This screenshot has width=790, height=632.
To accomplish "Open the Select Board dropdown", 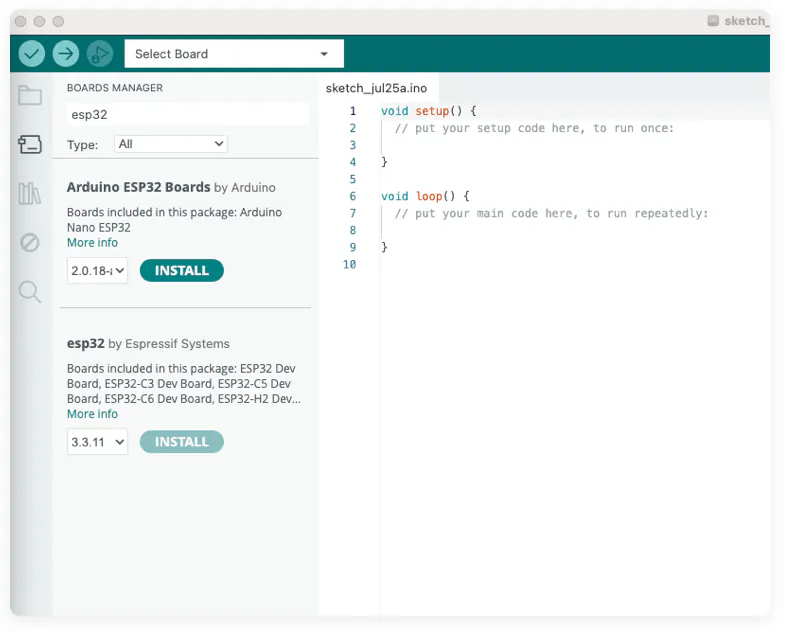I will (x=234, y=53).
